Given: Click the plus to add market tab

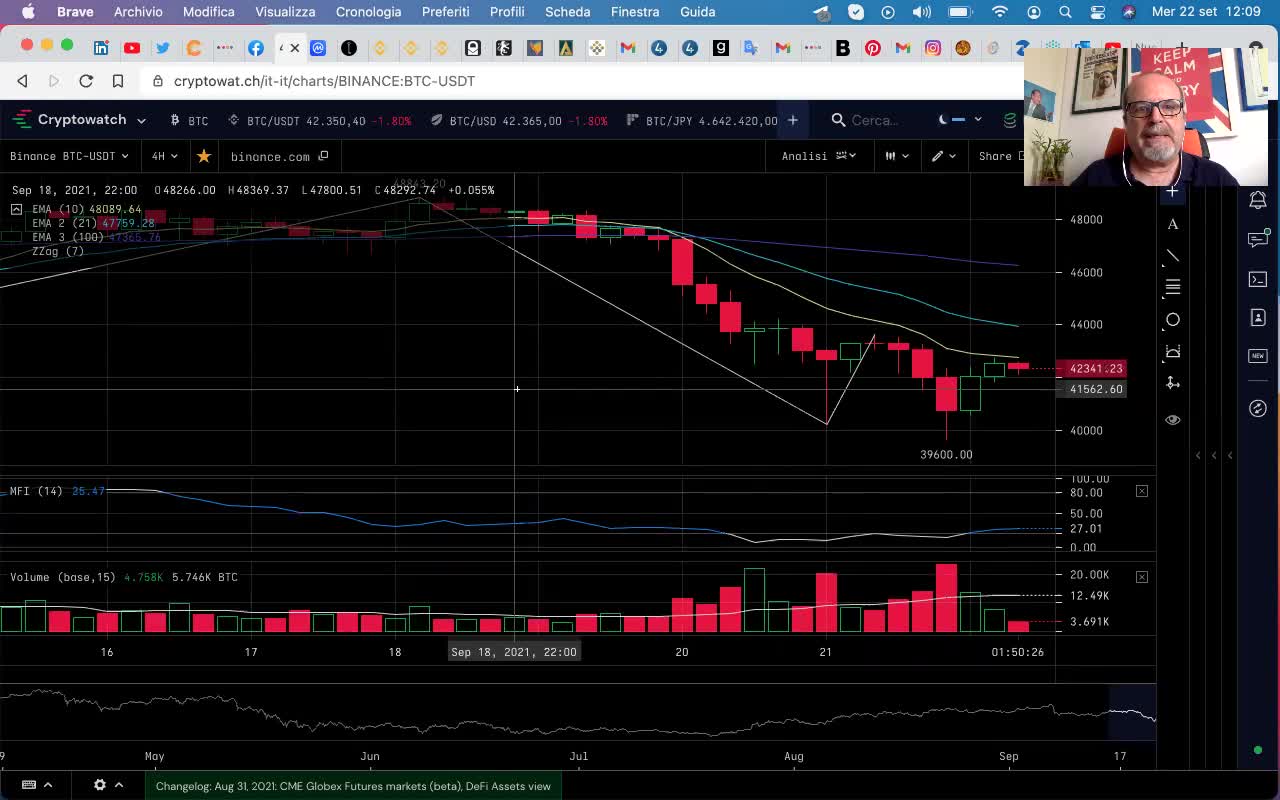Looking at the screenshot, I should 792,120.
